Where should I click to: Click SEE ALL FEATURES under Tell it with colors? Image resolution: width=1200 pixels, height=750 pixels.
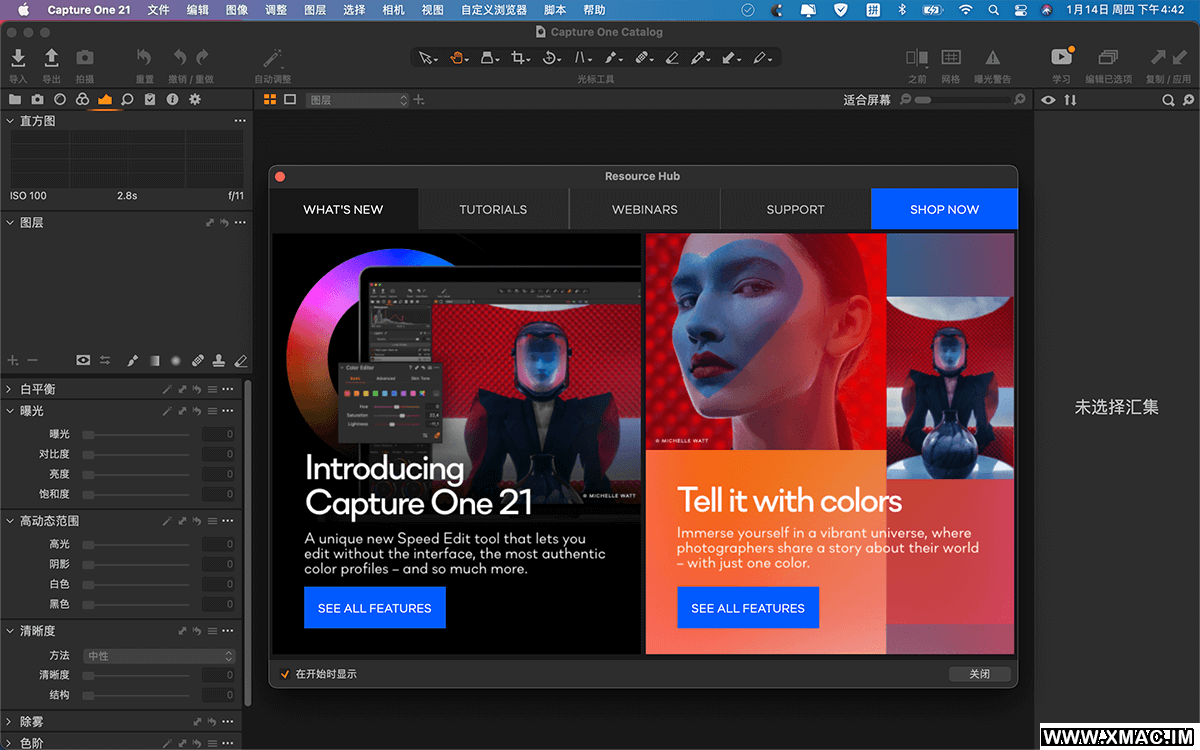(748, 608)
